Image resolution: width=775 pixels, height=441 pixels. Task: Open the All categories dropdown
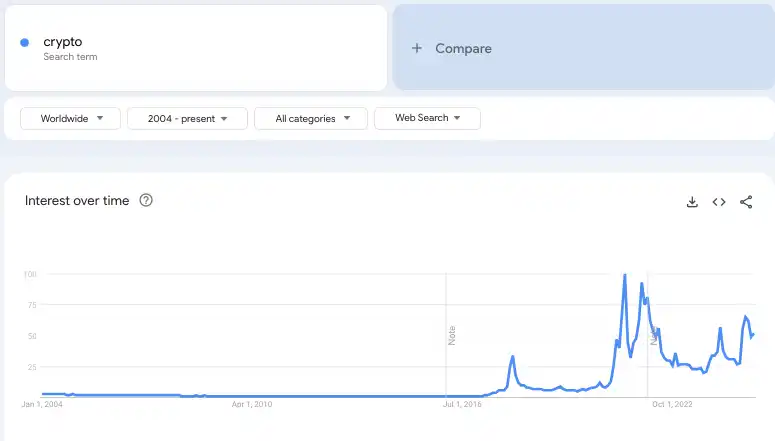coord(313,118)
